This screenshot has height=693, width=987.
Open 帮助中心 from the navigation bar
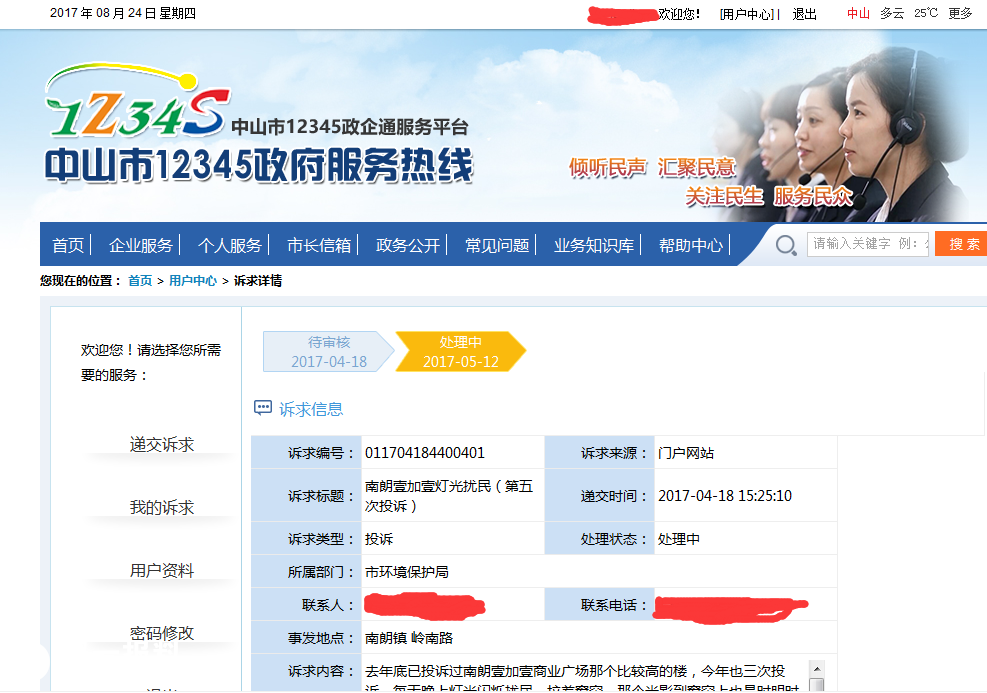click(691, 245)
